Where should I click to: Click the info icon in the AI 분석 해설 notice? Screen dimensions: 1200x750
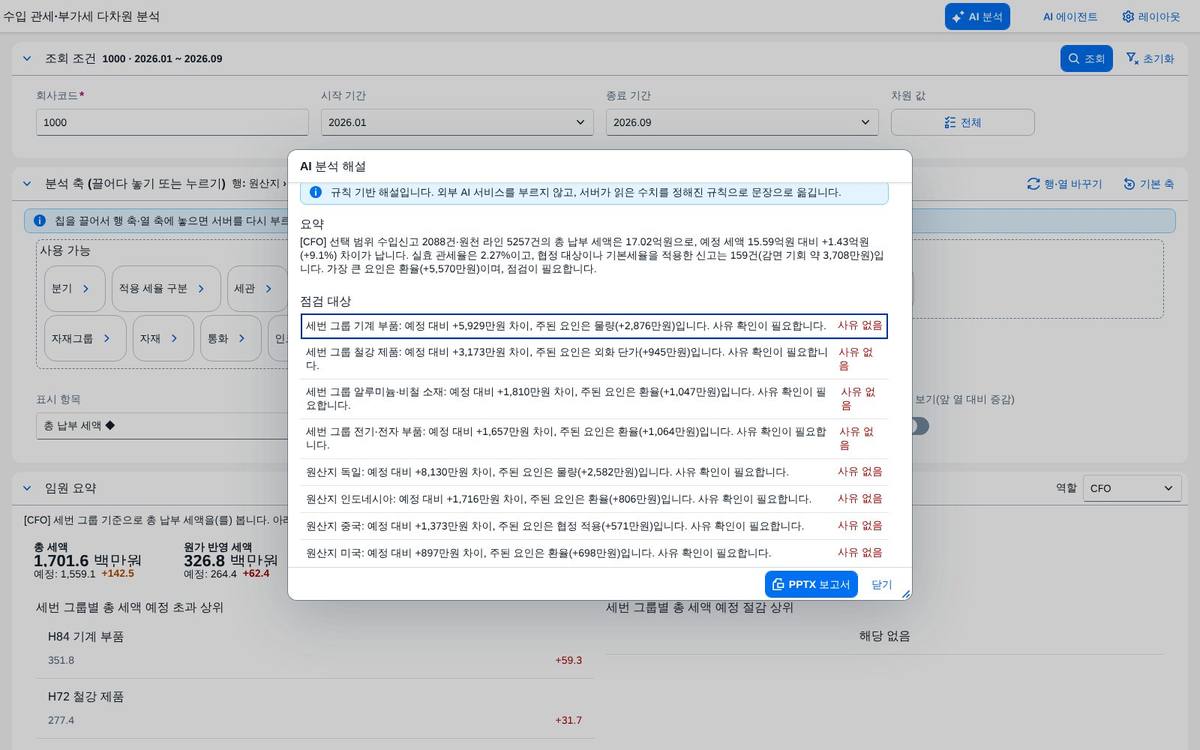click(x=316, y=192)
